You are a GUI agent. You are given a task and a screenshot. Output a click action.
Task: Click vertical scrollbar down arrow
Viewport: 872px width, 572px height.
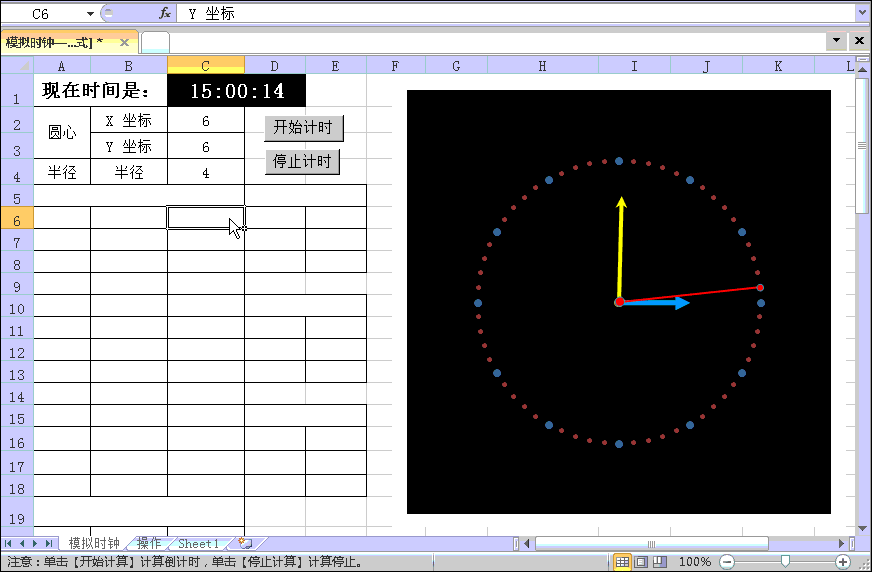coord(863,528)
